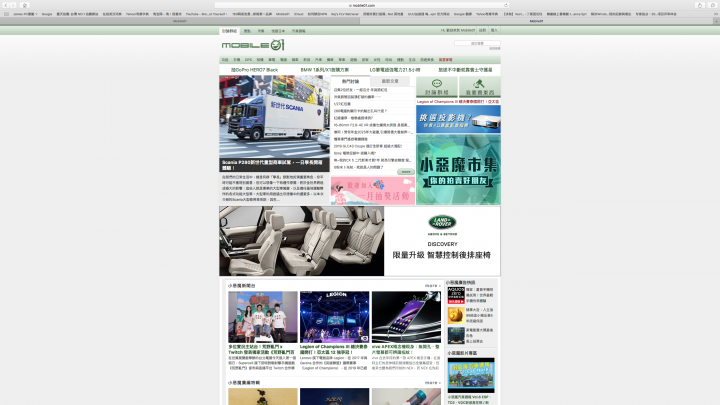The image size is (720, 405).
Task: Open the BMW 1系列 headline link
Action: click(325, 70)
